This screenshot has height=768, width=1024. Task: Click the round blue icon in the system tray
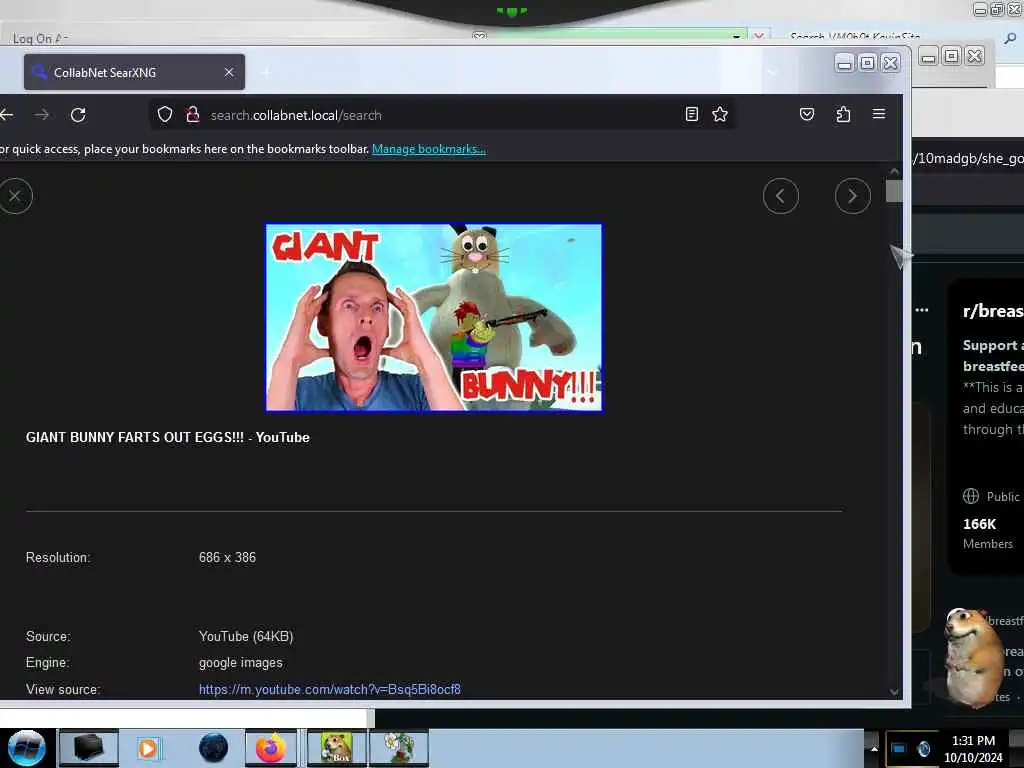923,748
